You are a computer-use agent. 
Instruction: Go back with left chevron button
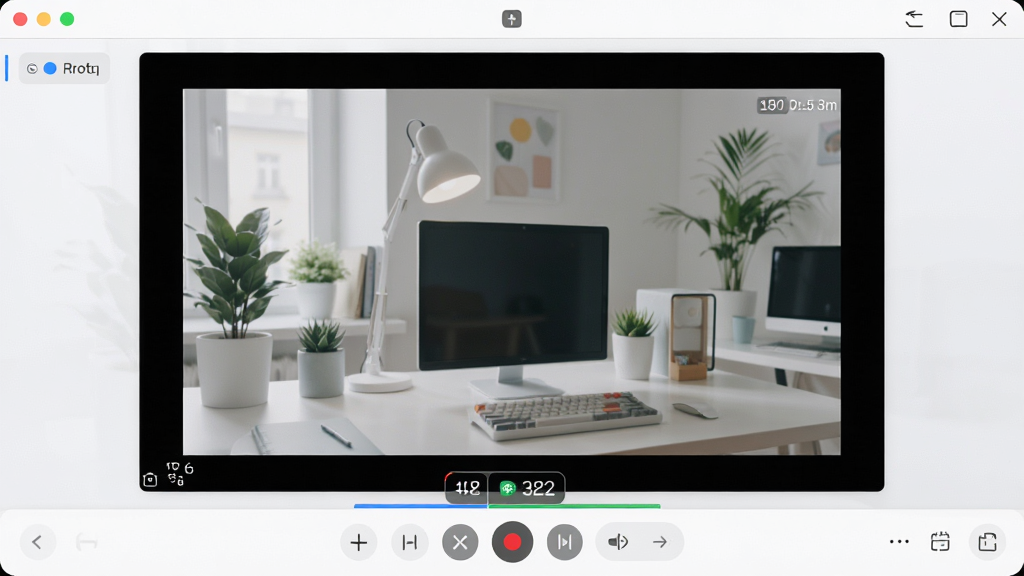click(x=37, y=542)
